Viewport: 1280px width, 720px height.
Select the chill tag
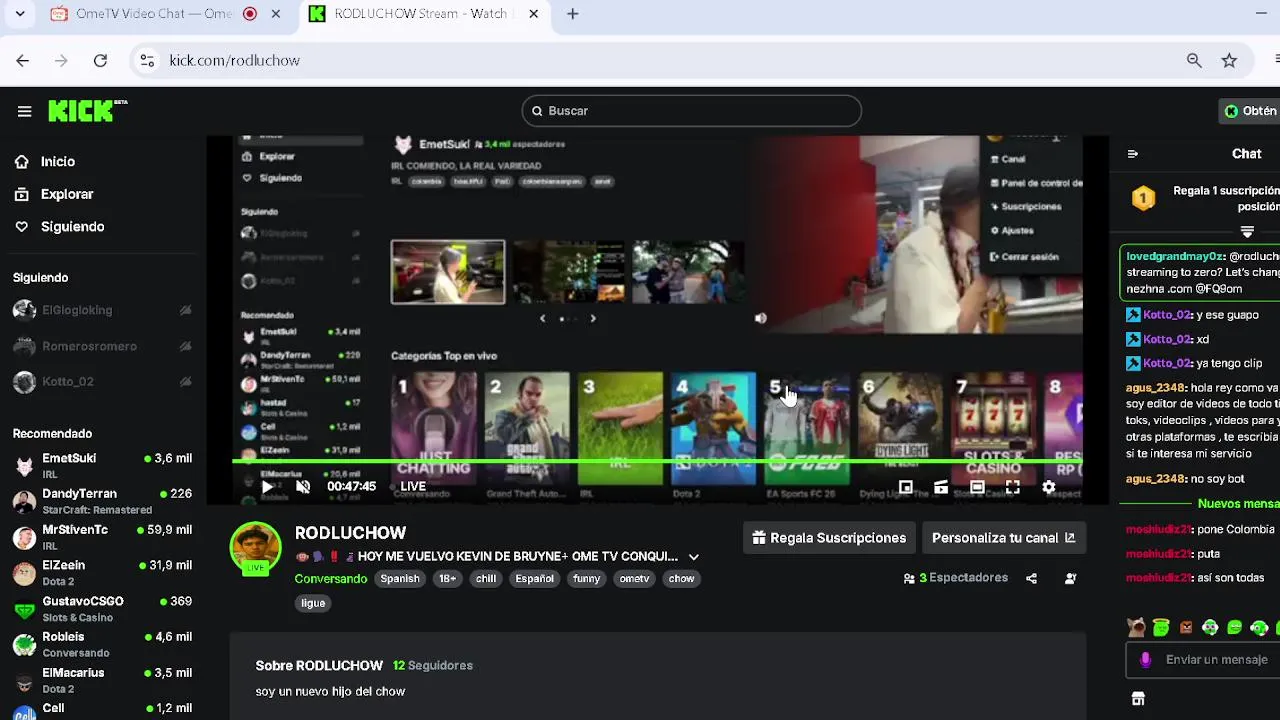[x=486, y=579]
